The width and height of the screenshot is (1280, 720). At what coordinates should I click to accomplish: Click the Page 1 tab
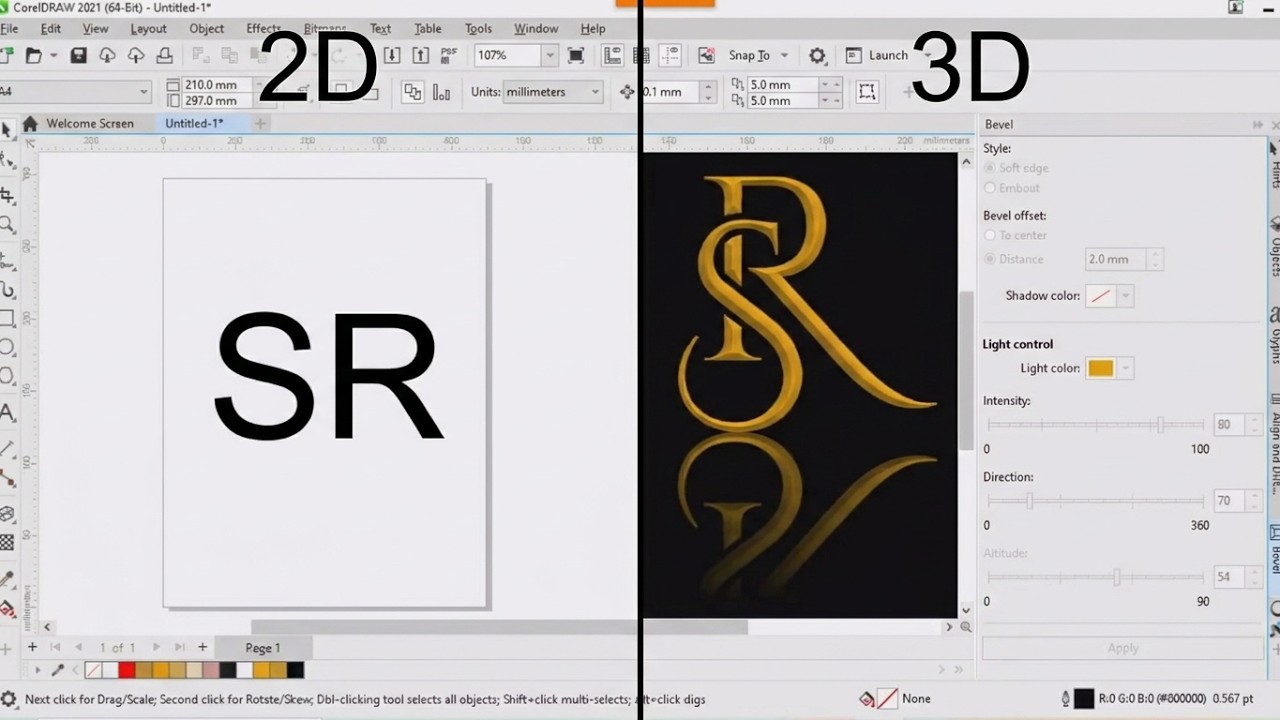[x=263, y=648]
